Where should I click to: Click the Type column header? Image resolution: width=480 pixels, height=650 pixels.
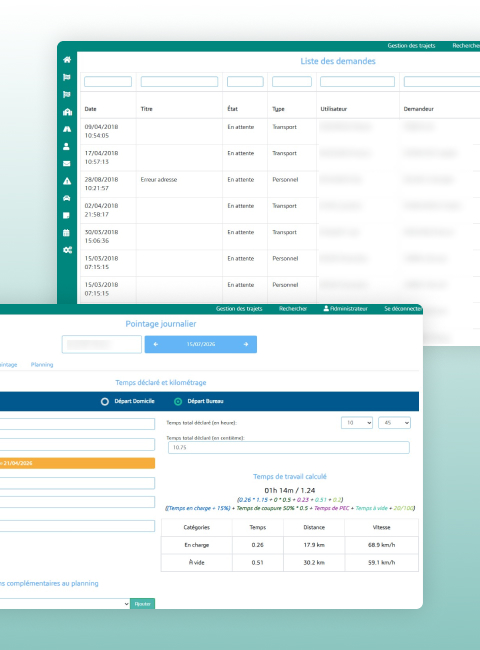point(278,109)
